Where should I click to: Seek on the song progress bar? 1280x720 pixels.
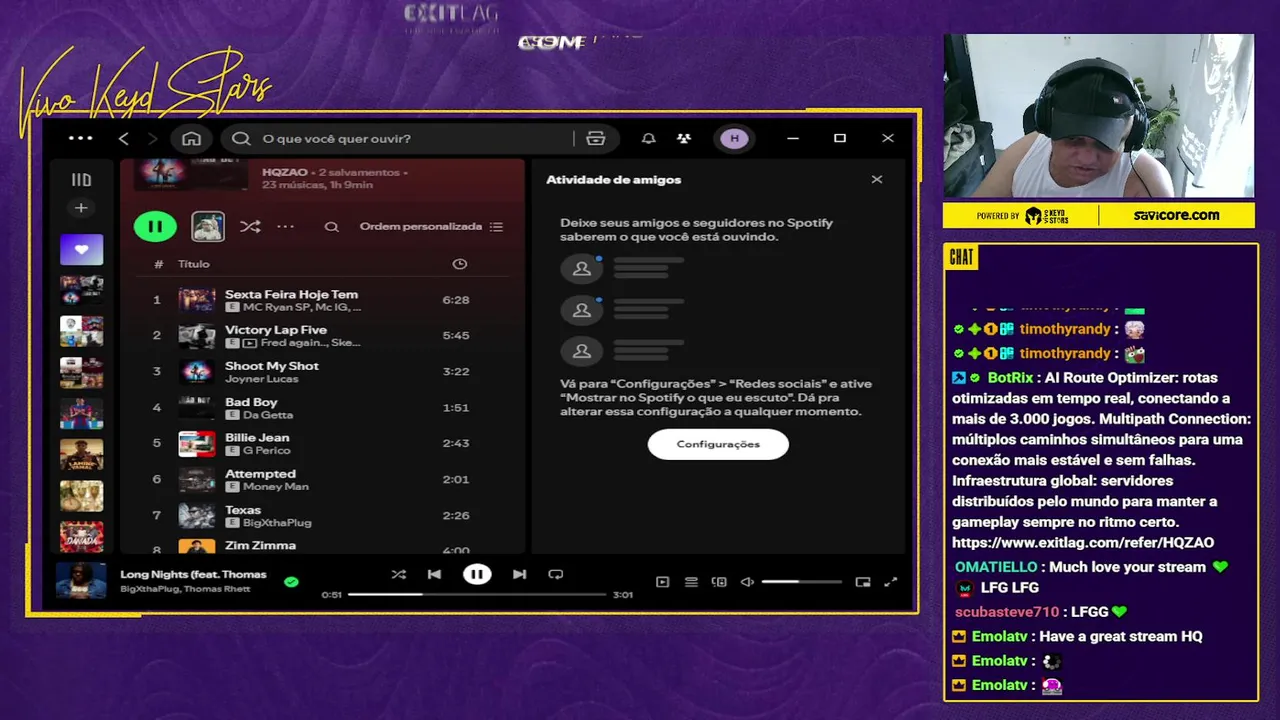(x=477, y=594)
